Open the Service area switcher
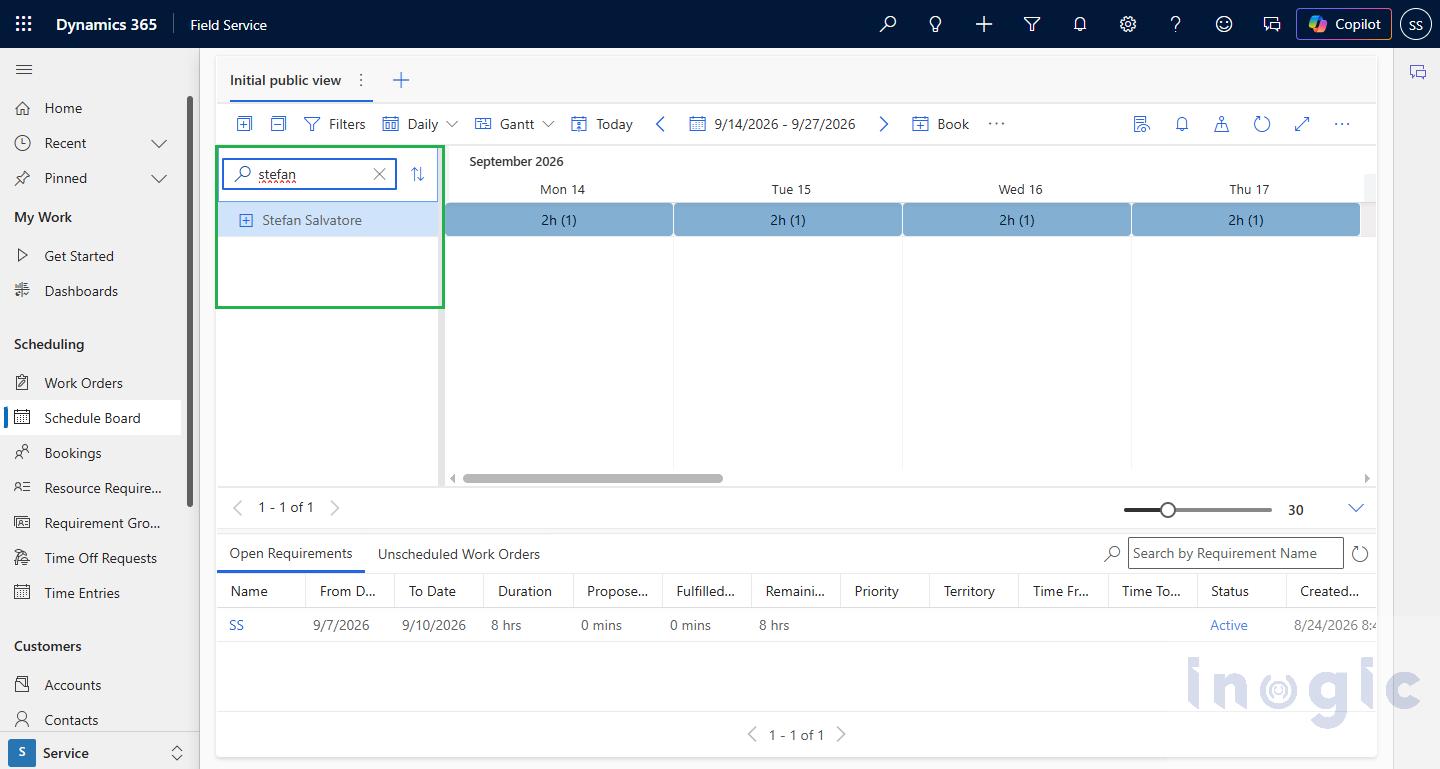1440x769 pixels. pos(97,753)
